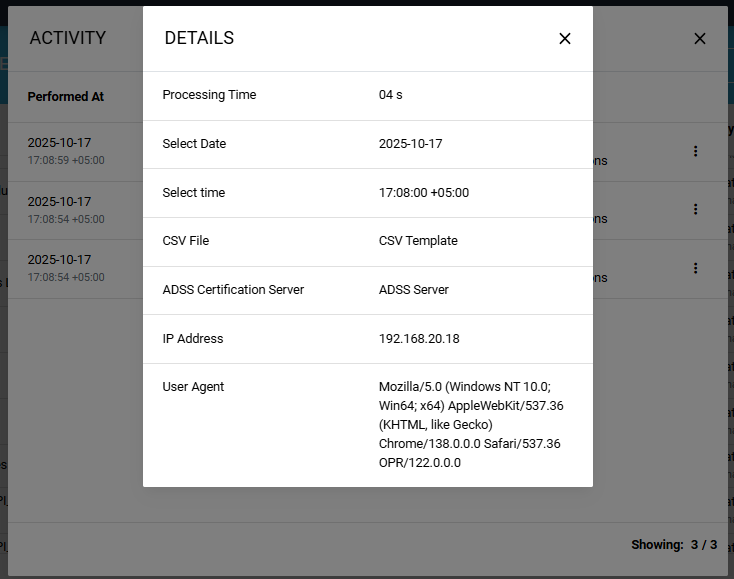Open the three-dot menu on the third activity row
The width and height of the screenshot is (734, 579).
pyautogui.click(x=695, y=268)
